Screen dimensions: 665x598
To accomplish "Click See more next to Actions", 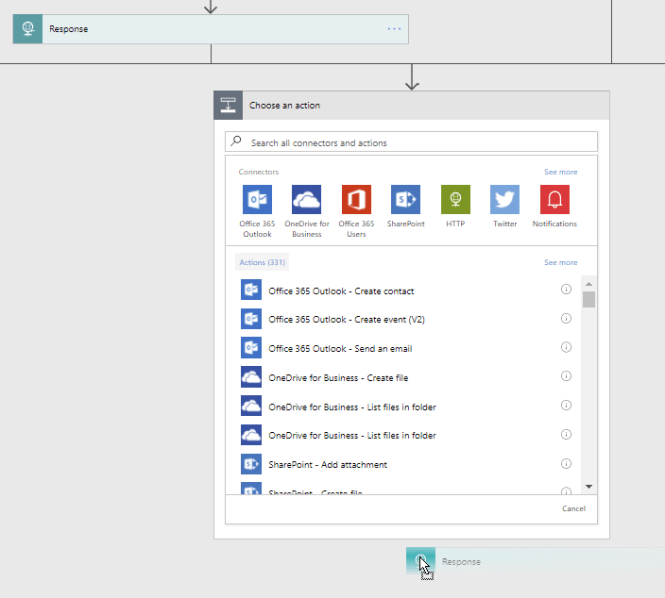I will point(561,263).
